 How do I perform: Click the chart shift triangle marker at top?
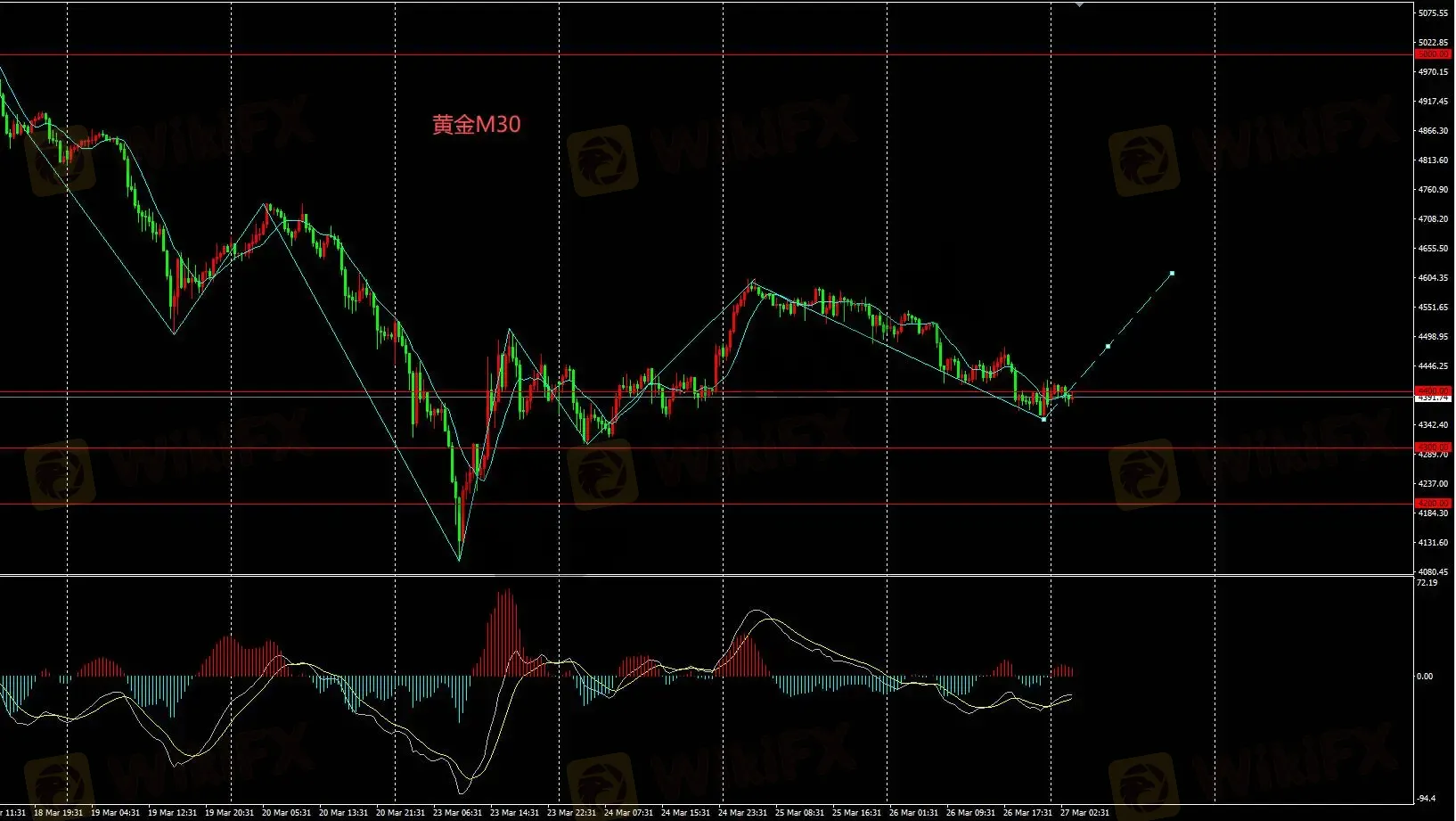coord(1080,4)
